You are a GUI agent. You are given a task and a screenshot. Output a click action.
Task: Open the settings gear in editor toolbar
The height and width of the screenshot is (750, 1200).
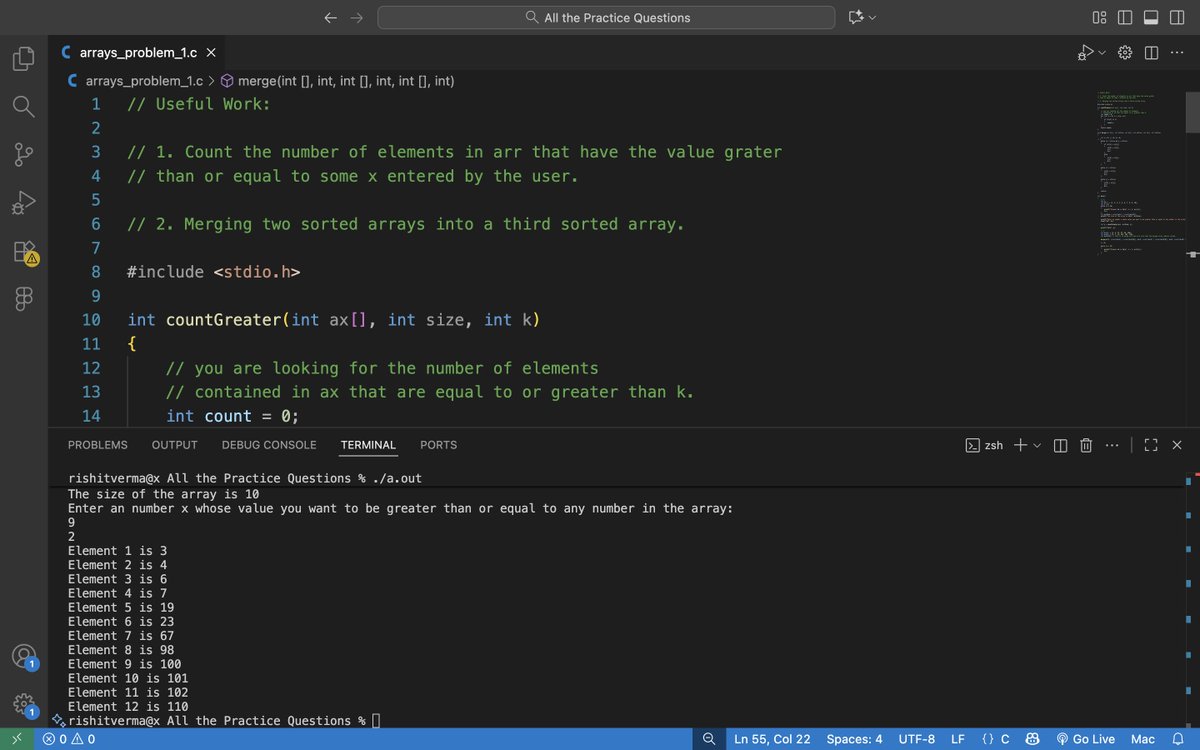click(1124, 52)
